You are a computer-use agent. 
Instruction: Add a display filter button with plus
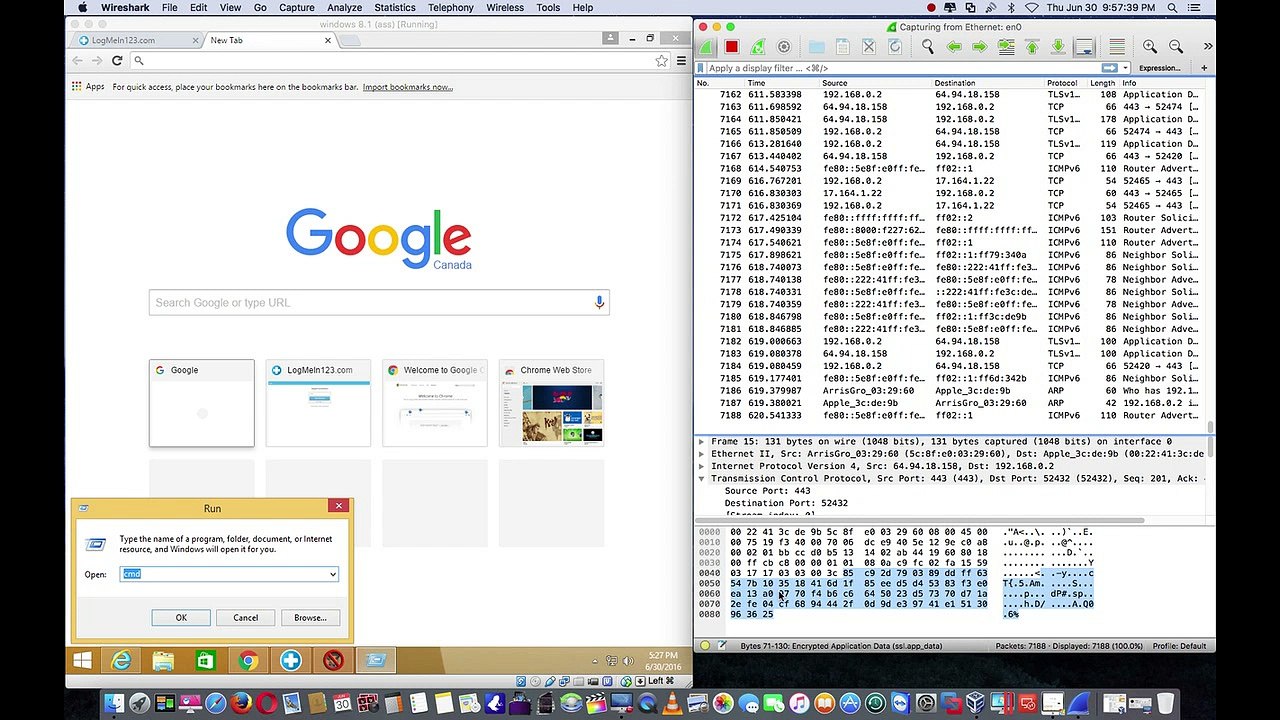[1204, 68]
